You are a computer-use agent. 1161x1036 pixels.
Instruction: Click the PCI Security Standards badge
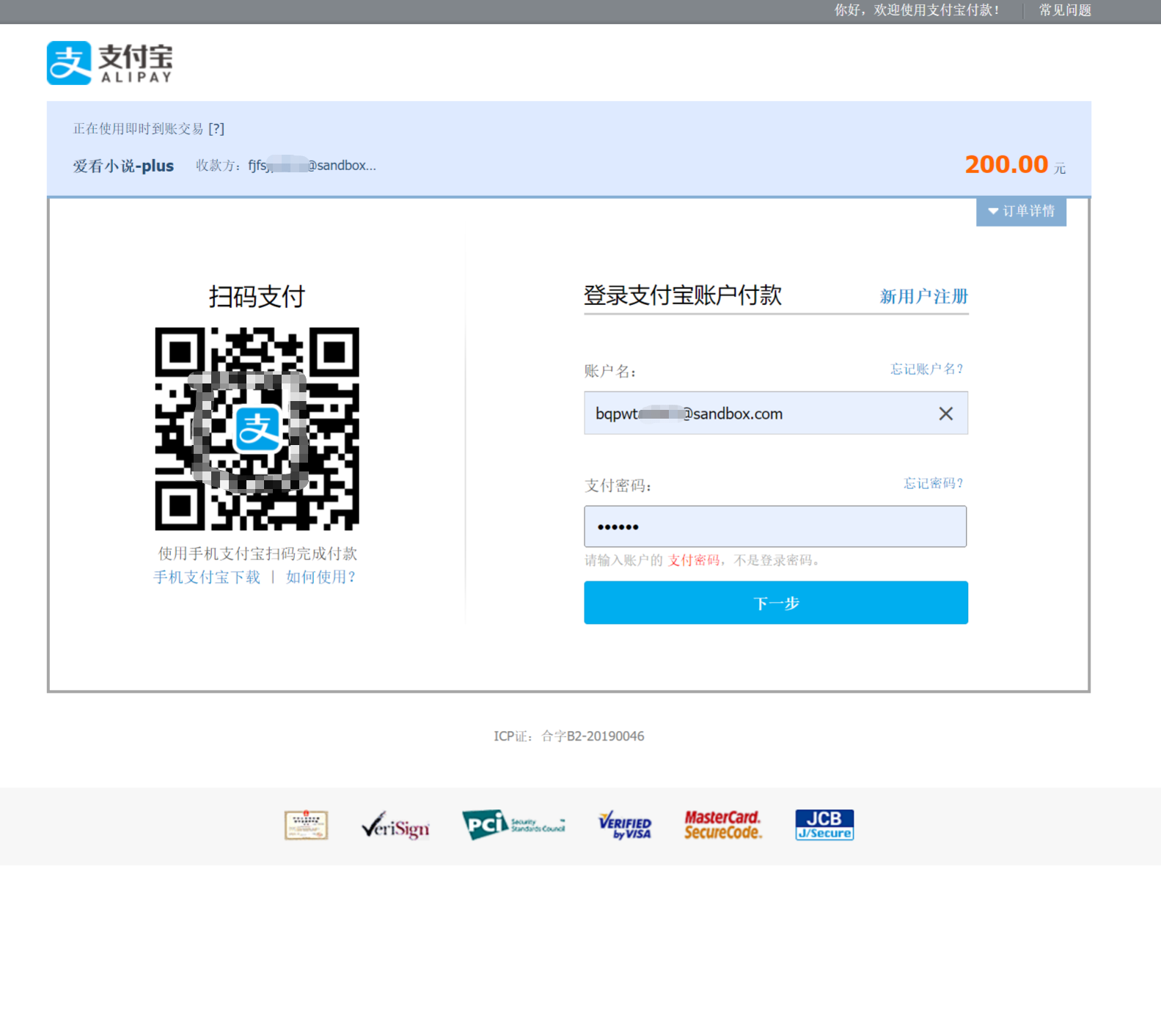[x=513, y=825]
